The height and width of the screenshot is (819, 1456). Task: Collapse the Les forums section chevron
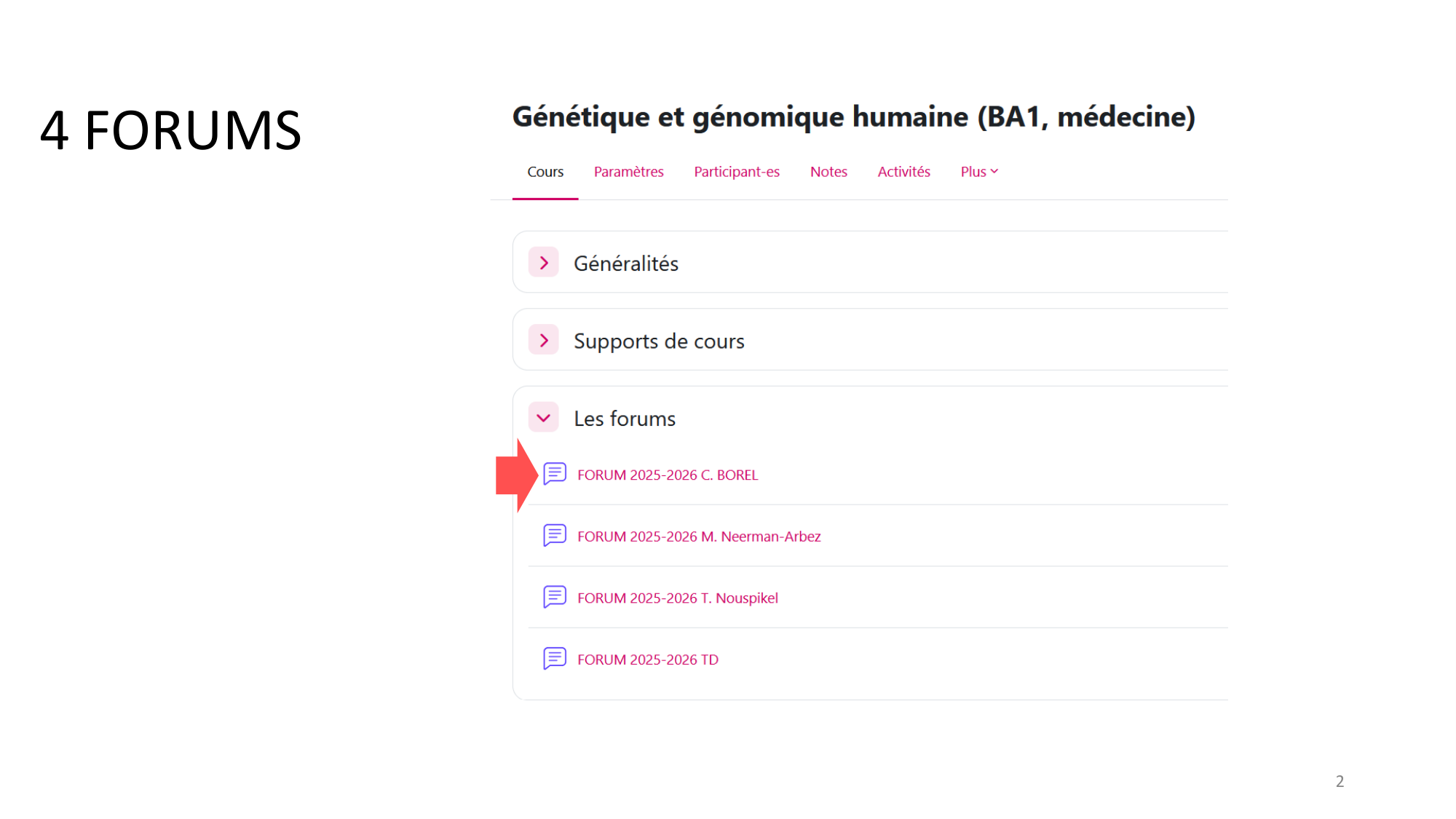pos(544,418)
